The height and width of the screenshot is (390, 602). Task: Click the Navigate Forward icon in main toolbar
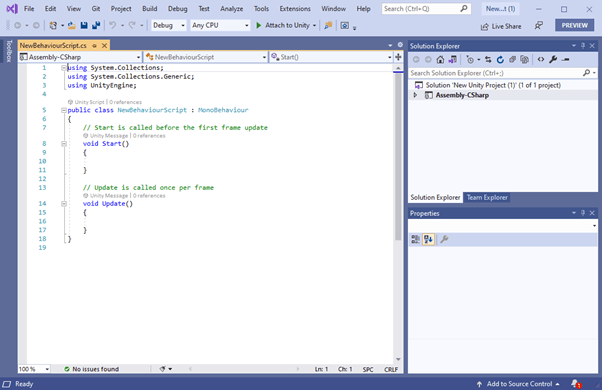[x=36, y=25]
